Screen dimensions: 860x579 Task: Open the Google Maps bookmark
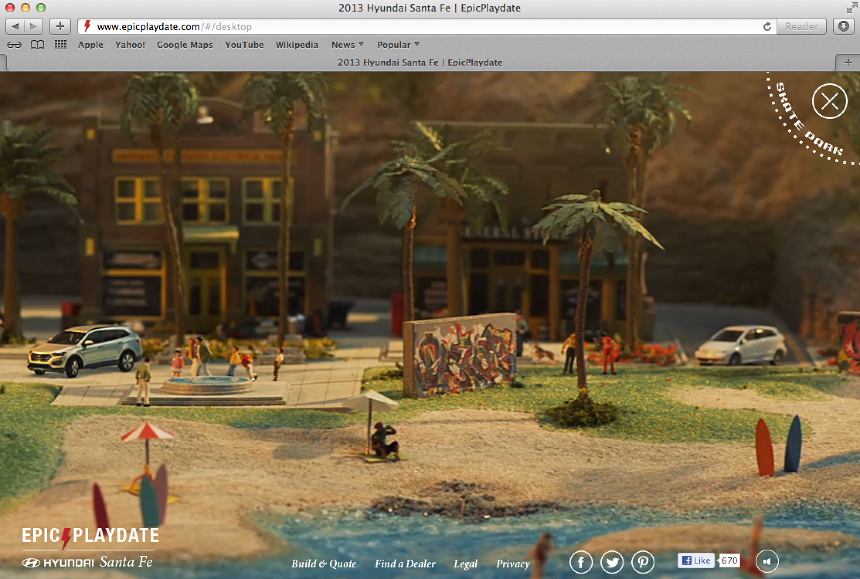185,45
